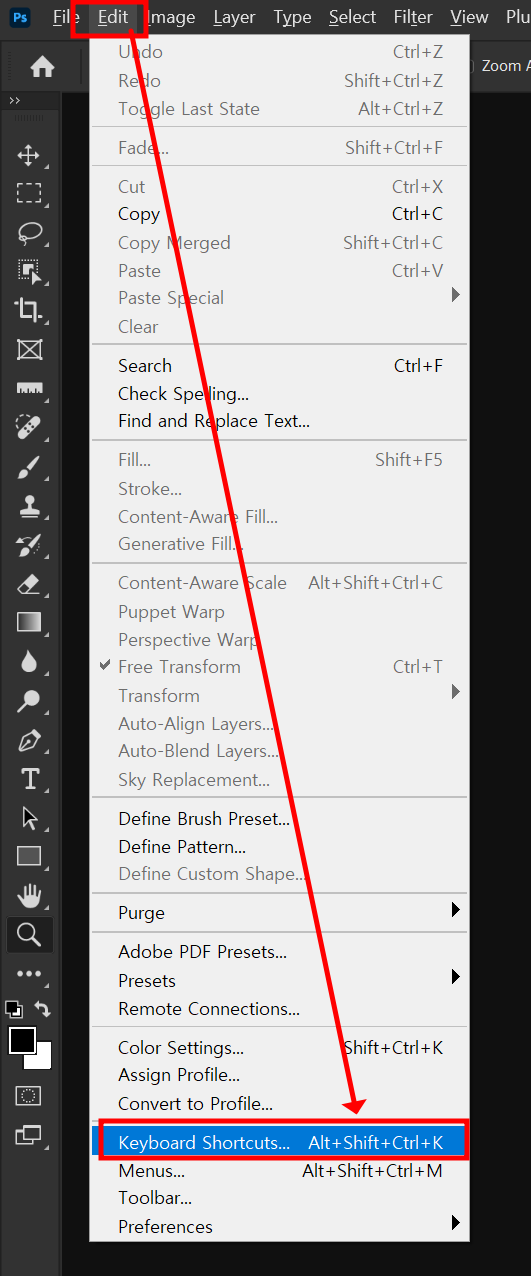Image resolution: width=531 pixels, height=1276 pixels.
Task: Open the Edit Toolbar three-dots icon
Action: [30, 973]
